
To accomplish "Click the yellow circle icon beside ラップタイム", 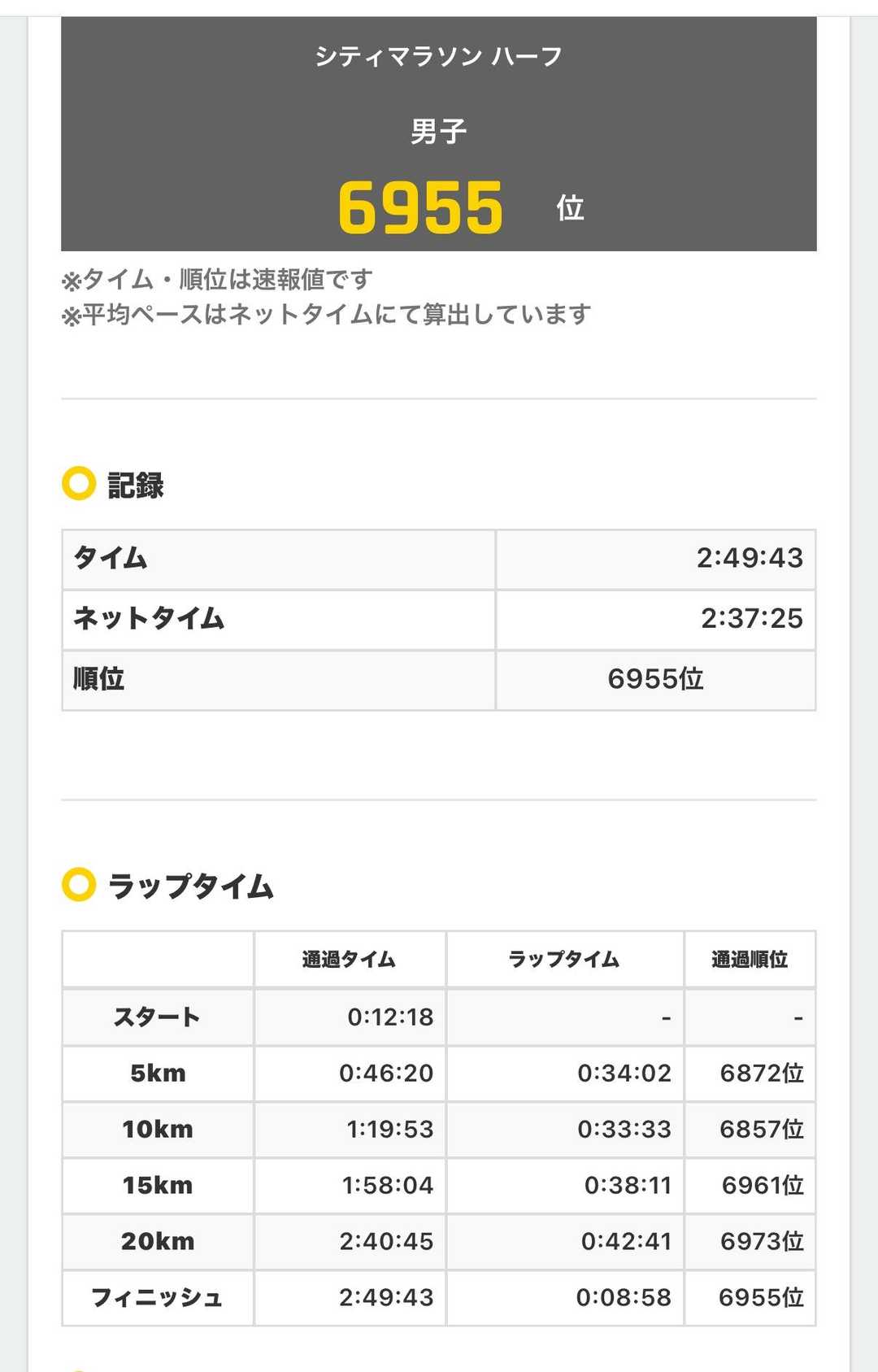I will click(x=79, y=884).
